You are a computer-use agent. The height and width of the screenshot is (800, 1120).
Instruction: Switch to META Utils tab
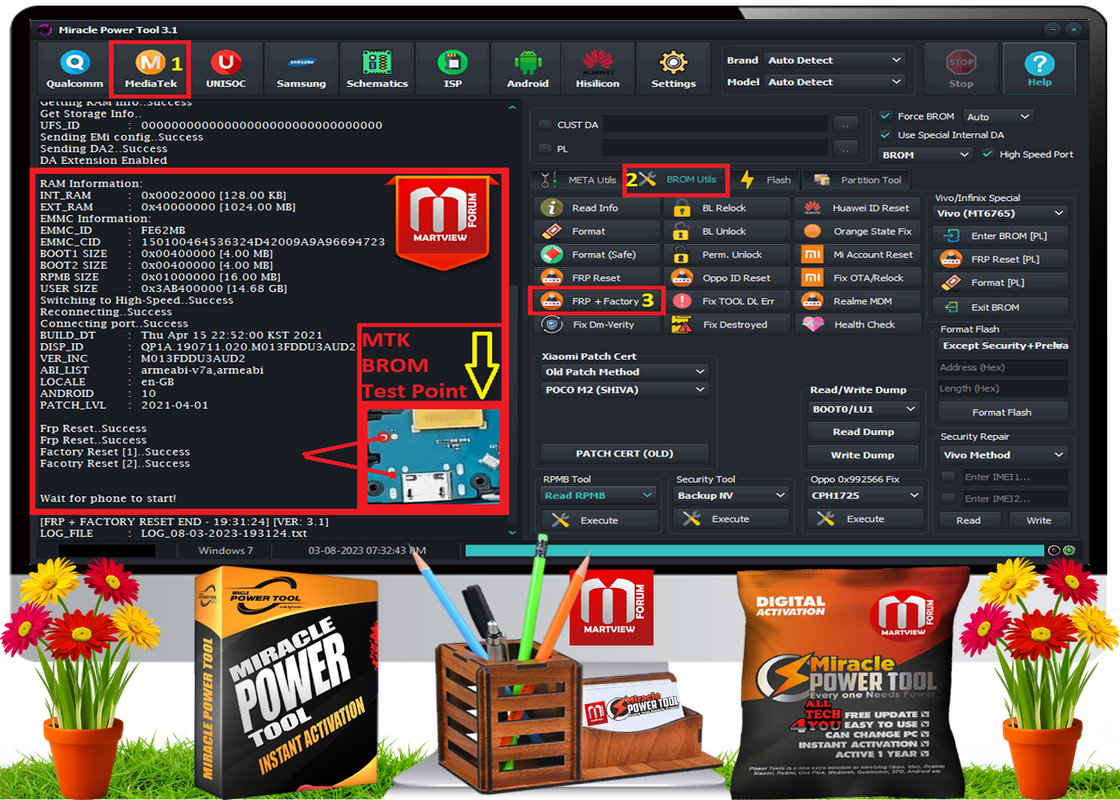tap(578, 179)
